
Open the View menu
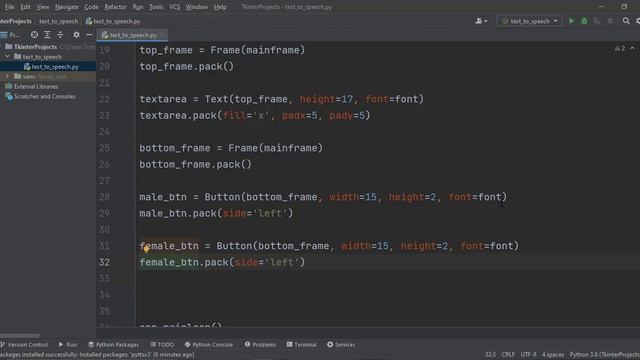click(42, 7)
